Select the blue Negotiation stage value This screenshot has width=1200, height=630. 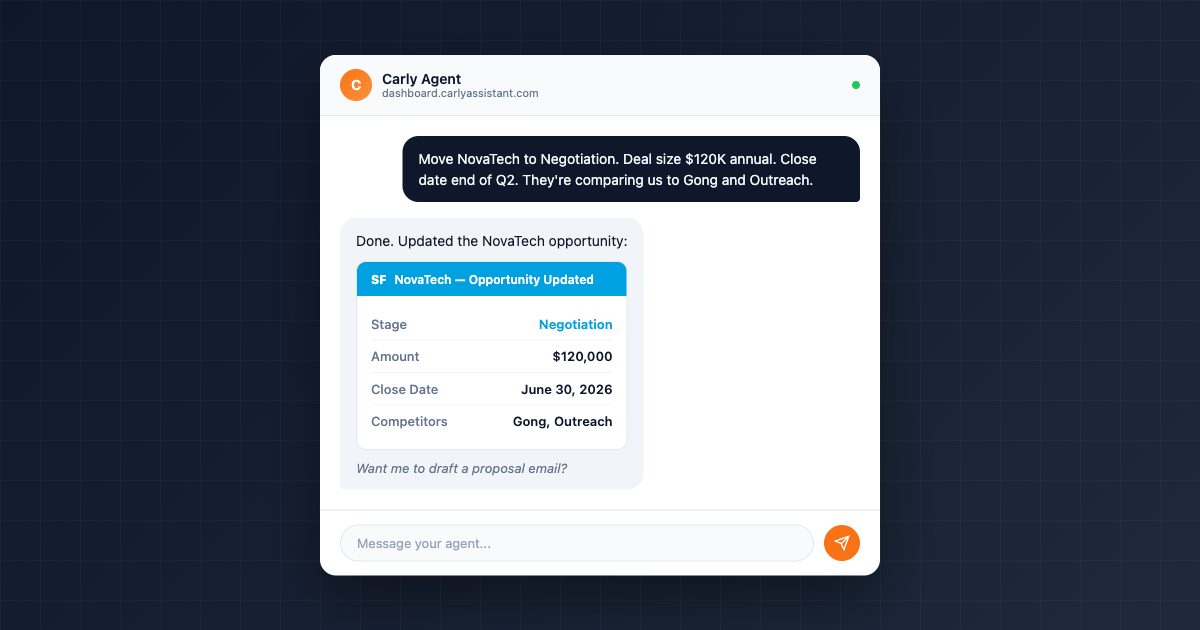tap(575, 324)
